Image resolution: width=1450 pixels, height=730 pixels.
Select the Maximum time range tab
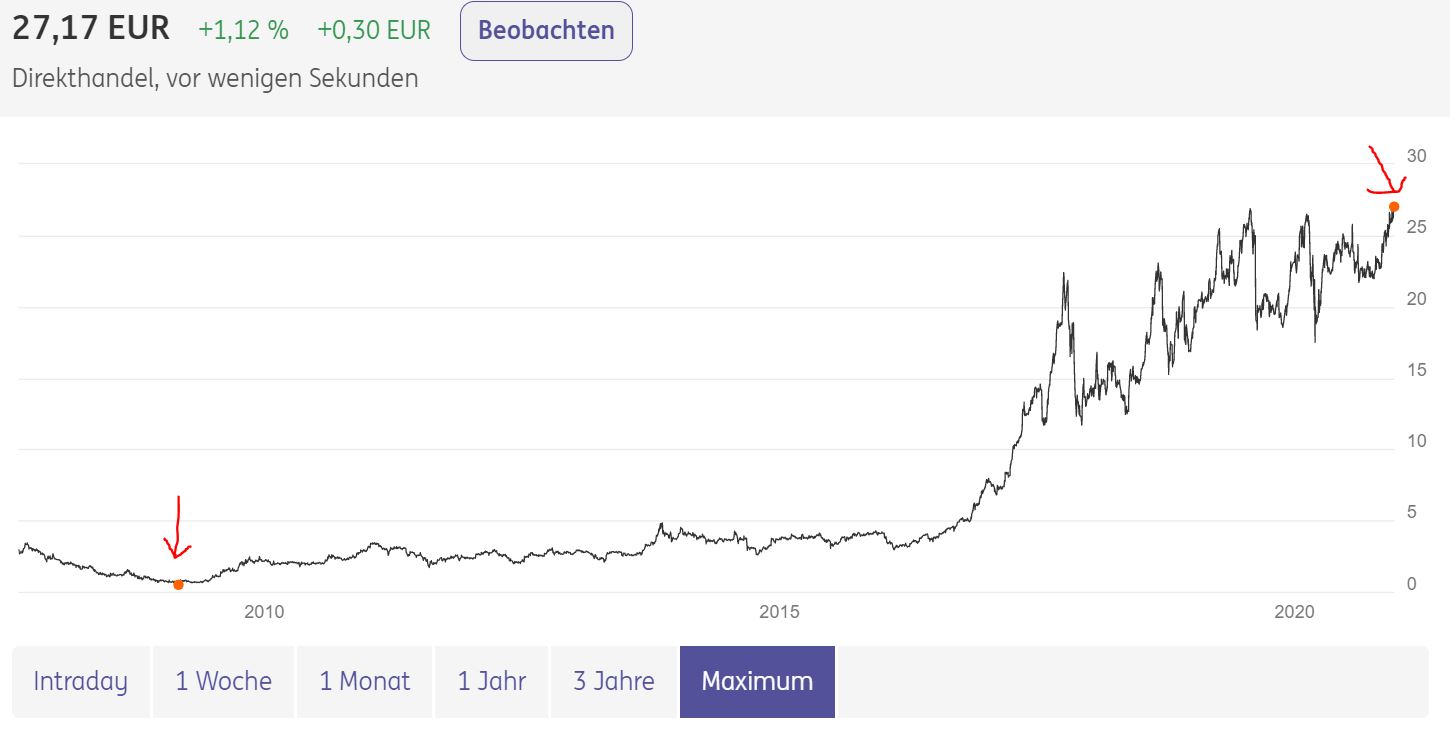click(757, 682)
